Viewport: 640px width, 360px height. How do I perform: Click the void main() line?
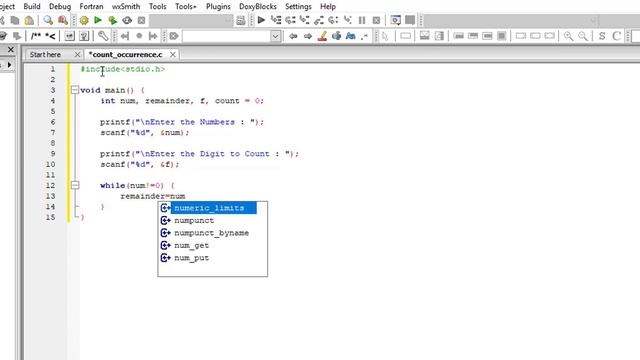[x=112, y=90]
